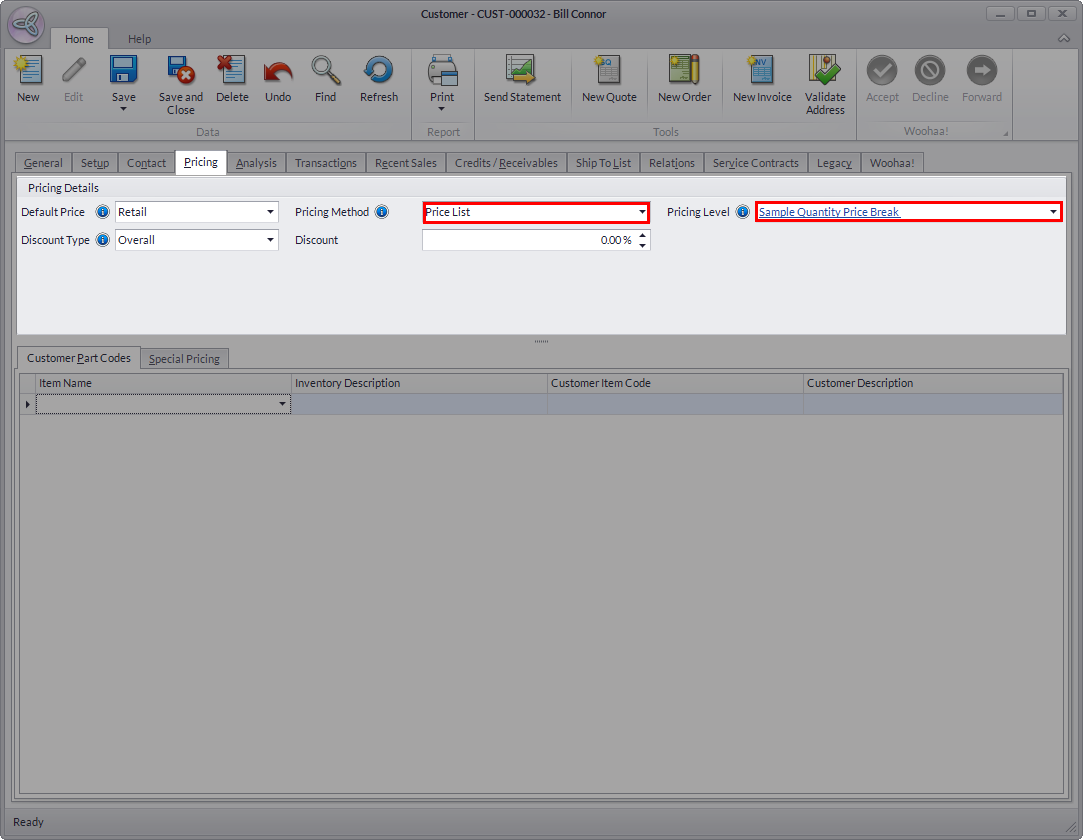The height and width of the screenshot is (840, 1083).
Task: Click the New customer icon
Action: (28, 72)
